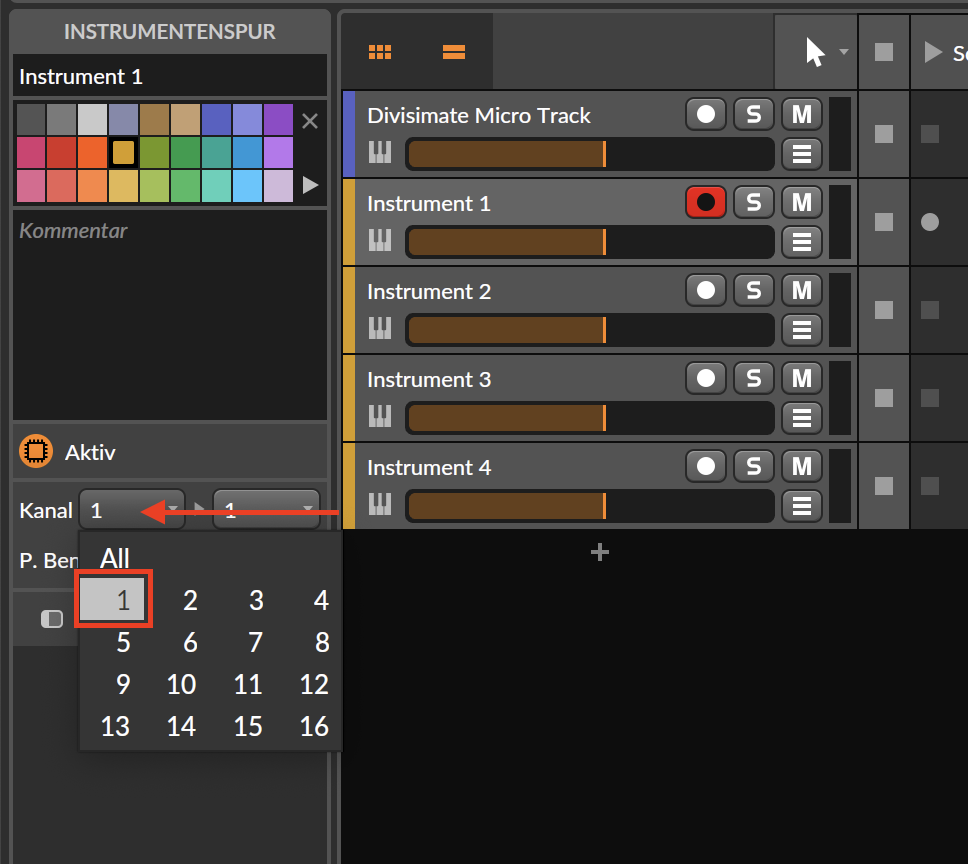Screen dimensions: 968x864
Task: Open the second Kanal channel dropdown
Action: 268,510
